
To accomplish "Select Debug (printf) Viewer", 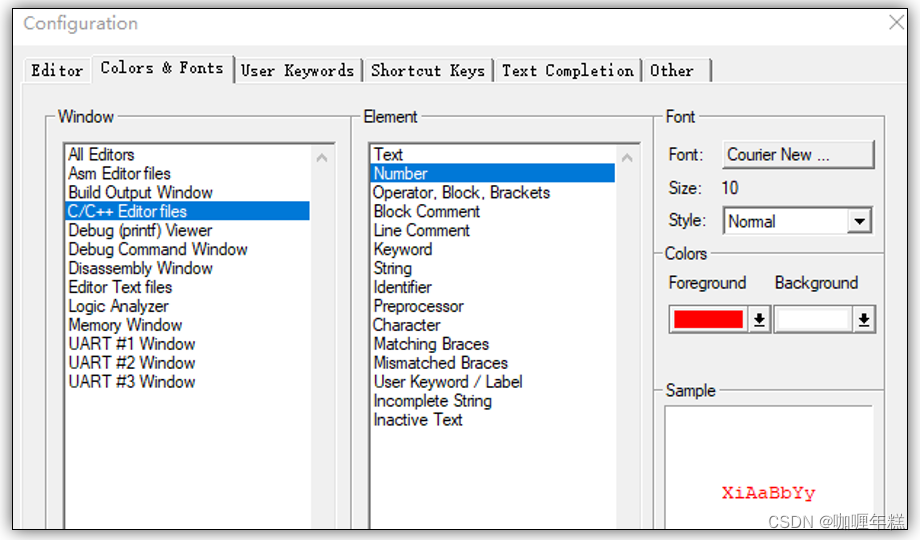I will coord(188,230).
